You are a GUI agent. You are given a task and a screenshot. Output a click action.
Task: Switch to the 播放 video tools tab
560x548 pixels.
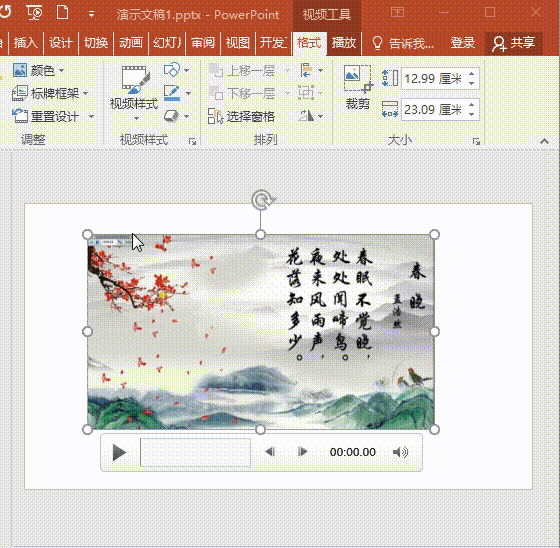click(x=344, y=43)
